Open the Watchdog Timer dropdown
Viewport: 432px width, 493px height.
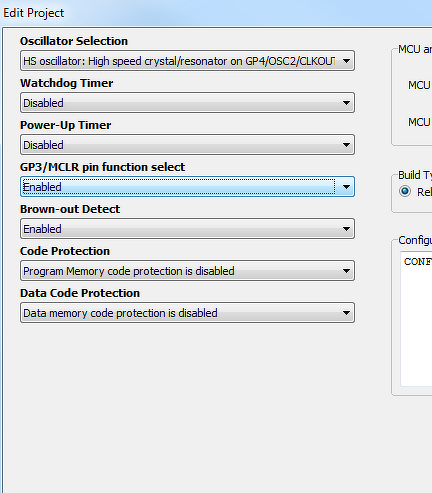pyautogui.click(x=187, y=103)
